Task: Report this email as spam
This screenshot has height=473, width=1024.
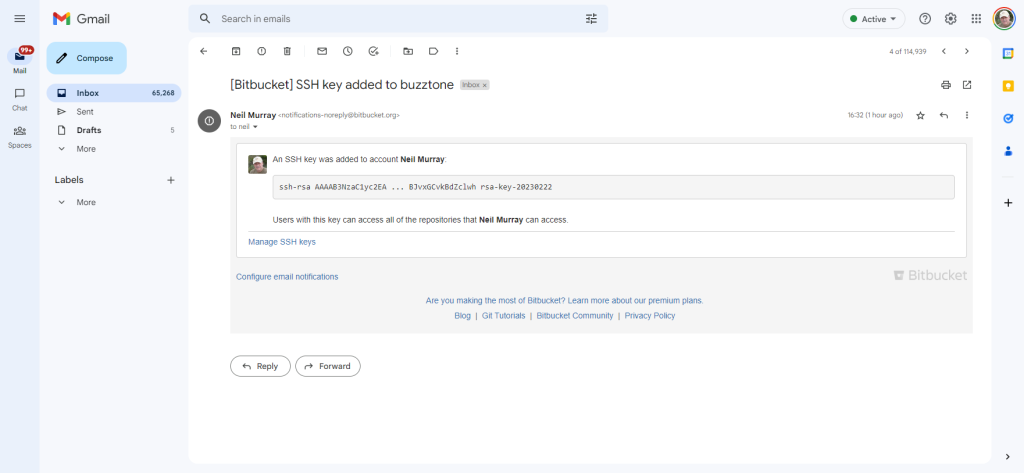Action: pos(262,51)
